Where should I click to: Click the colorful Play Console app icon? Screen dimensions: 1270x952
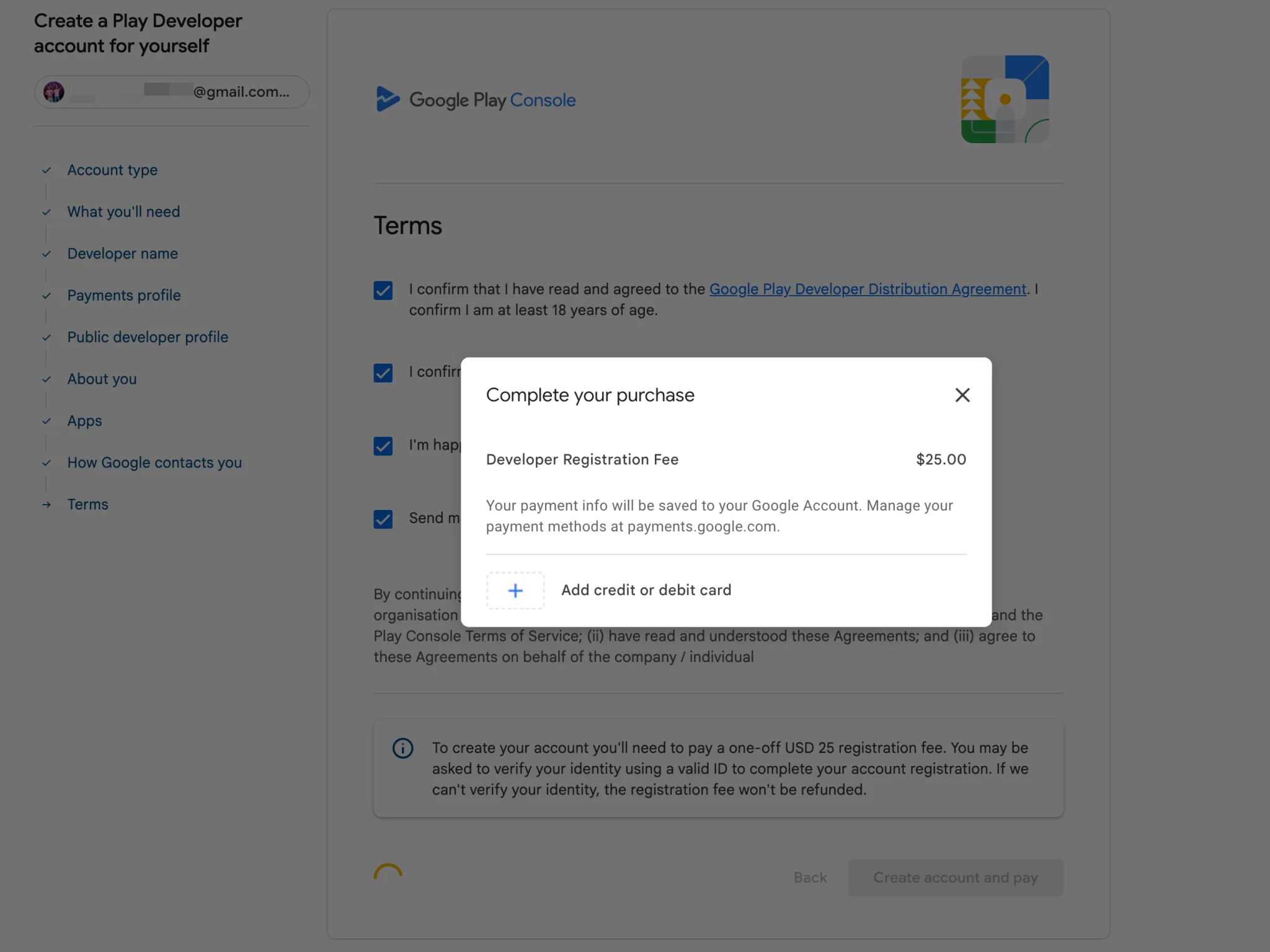click(1005, 99)
